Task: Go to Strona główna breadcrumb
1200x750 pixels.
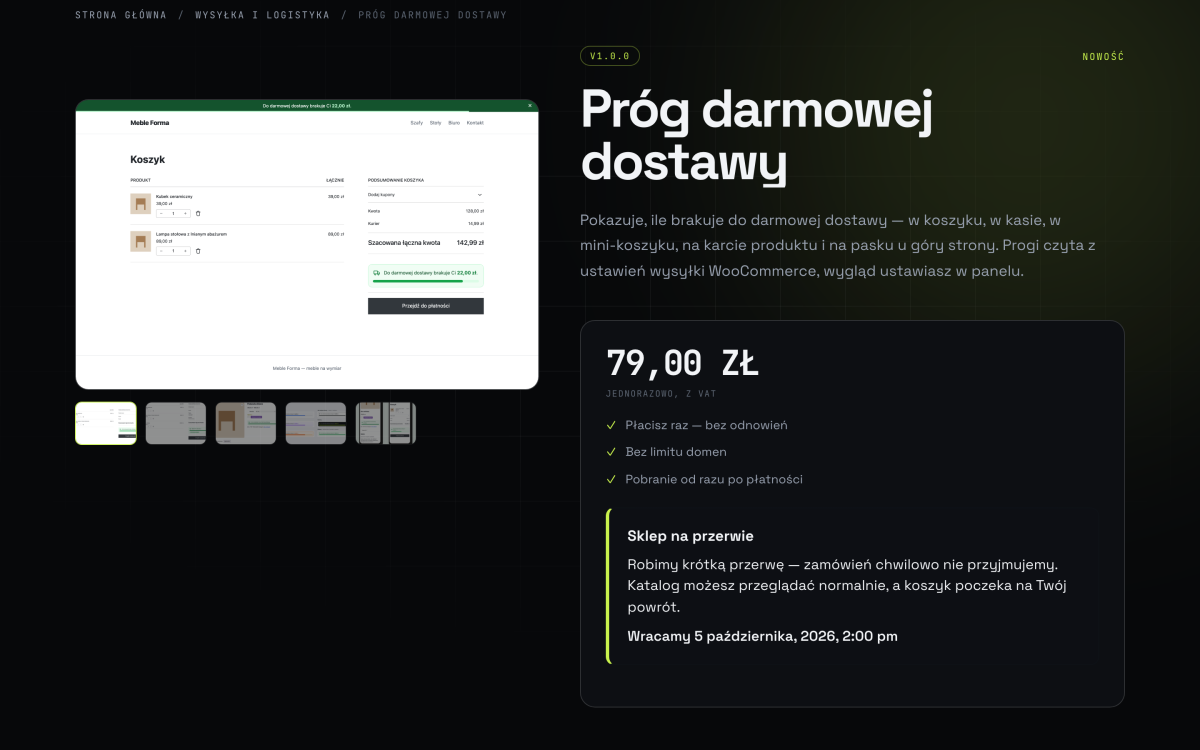Action: pos(121,15)
